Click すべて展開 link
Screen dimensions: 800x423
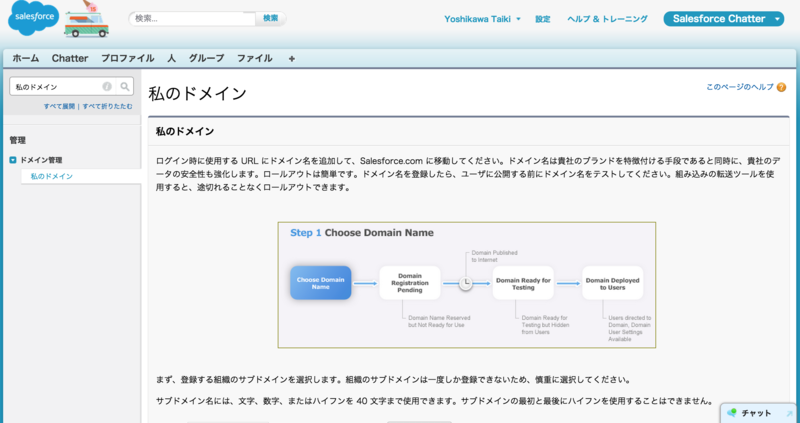tap(59, 106)
